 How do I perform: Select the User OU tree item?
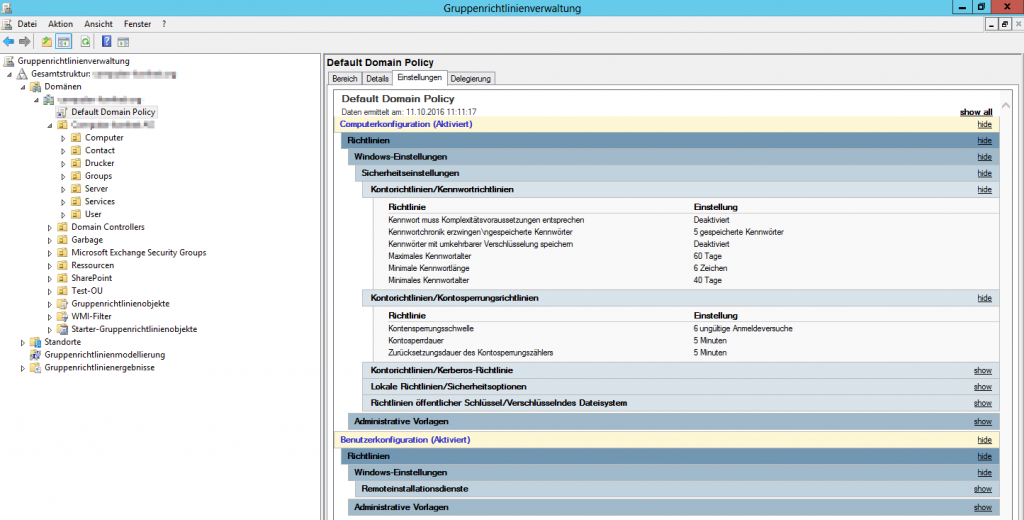coord(93,214)
